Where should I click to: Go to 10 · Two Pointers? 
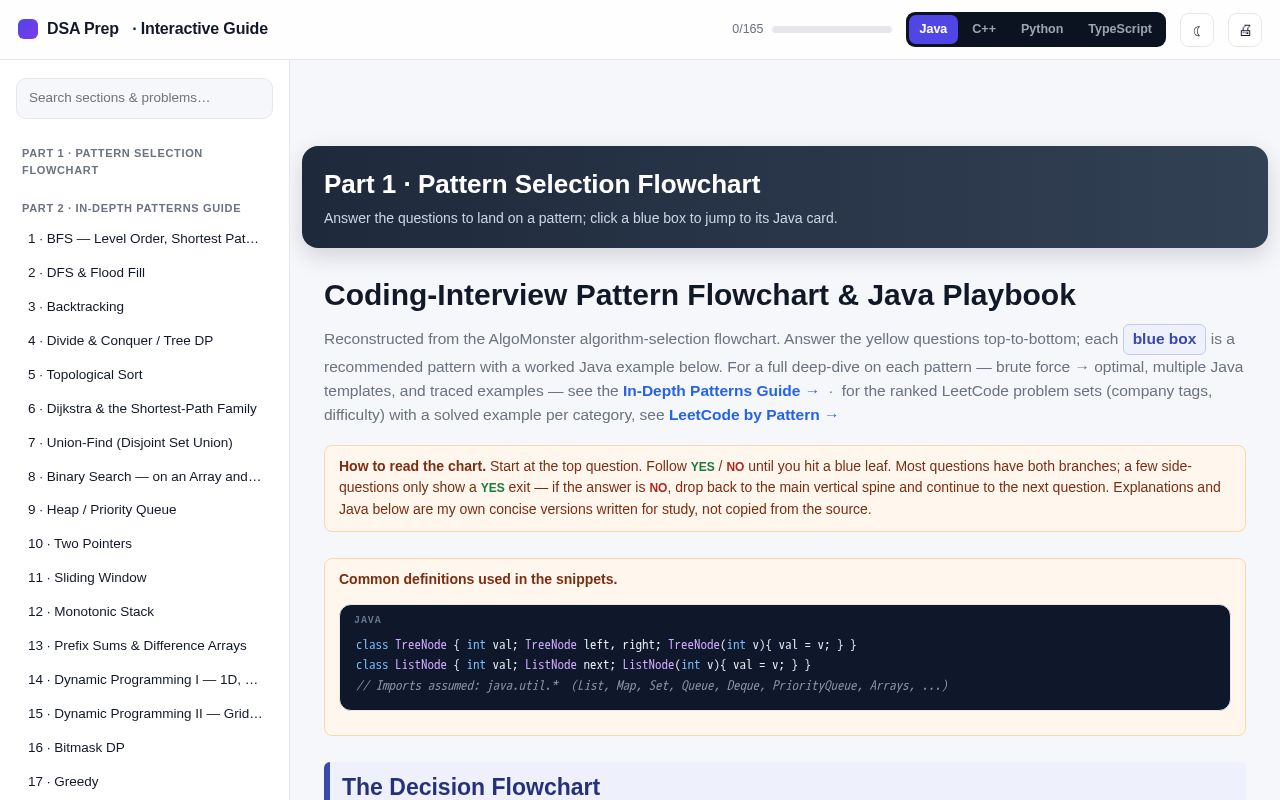pyautogui.click(x=144, y=544)
